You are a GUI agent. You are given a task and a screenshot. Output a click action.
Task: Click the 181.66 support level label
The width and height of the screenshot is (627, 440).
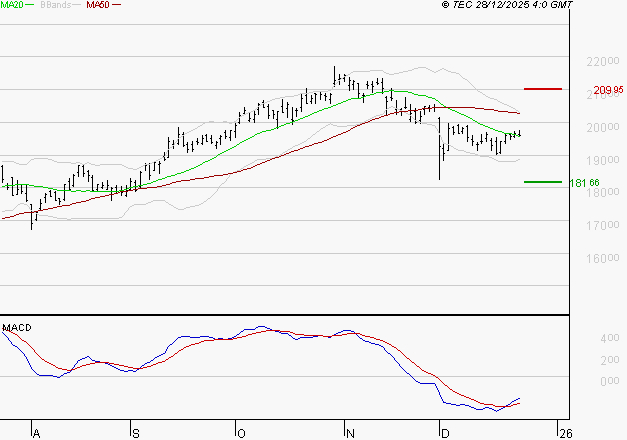584,183
